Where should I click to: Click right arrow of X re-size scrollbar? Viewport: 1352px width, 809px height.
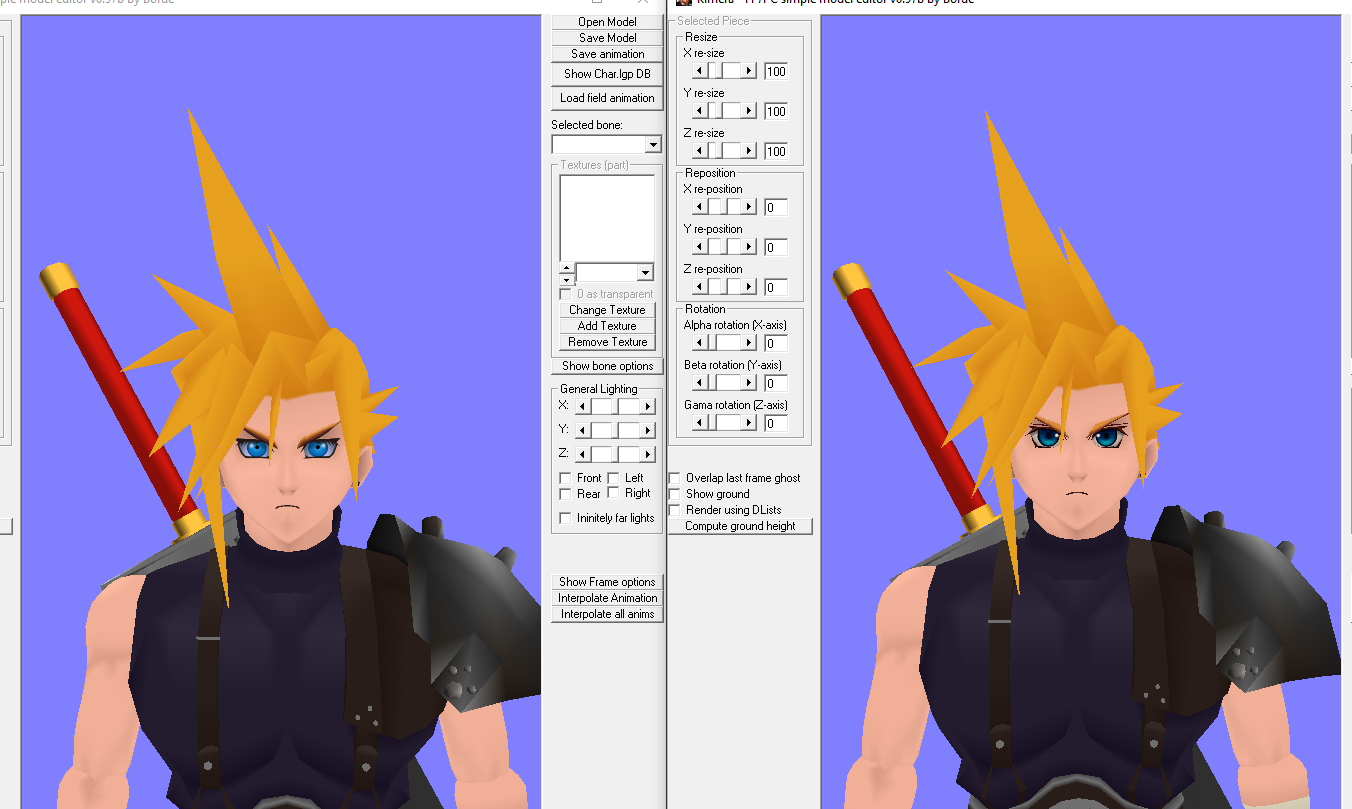(749, 70)
